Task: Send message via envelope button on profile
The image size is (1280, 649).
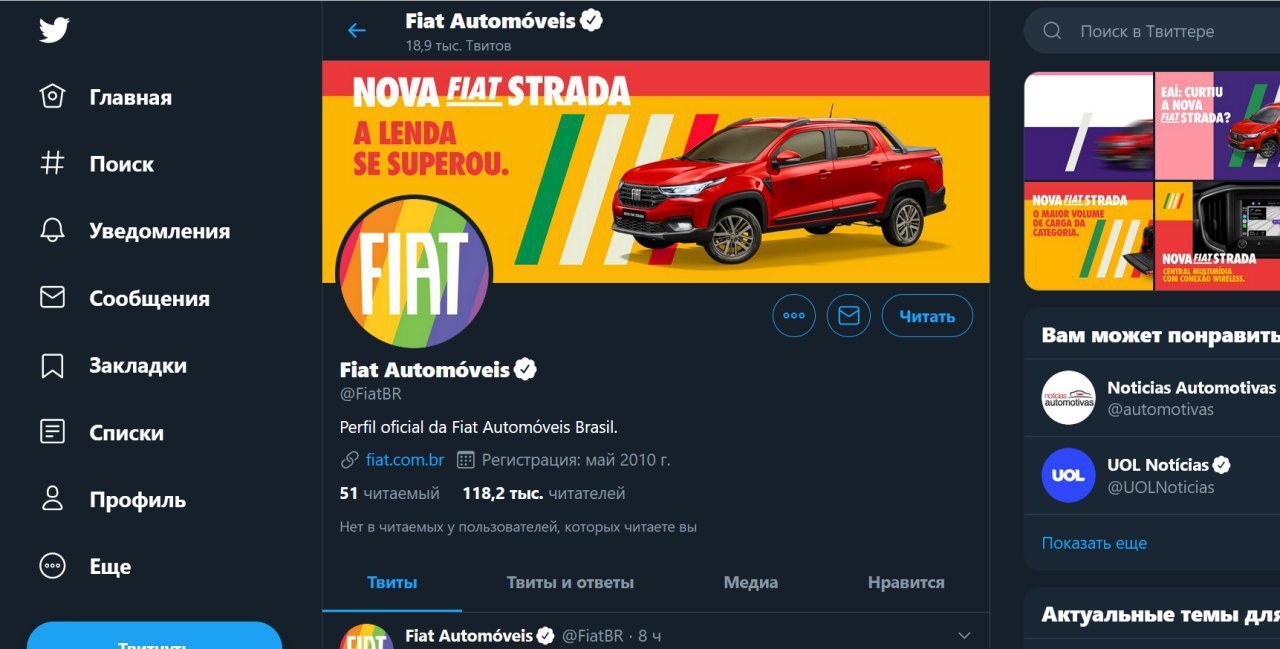Action: pyautogui.click(x=849, y=316)
